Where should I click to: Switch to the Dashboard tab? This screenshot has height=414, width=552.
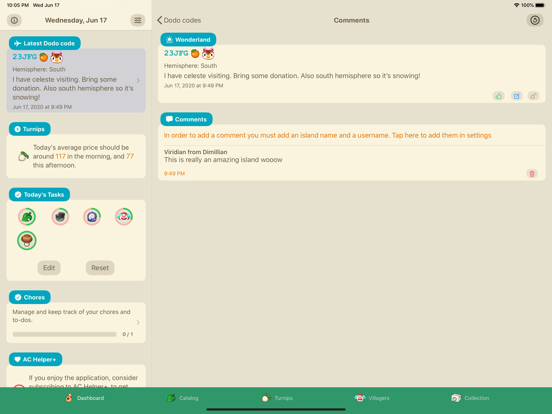tap(84, 398)
